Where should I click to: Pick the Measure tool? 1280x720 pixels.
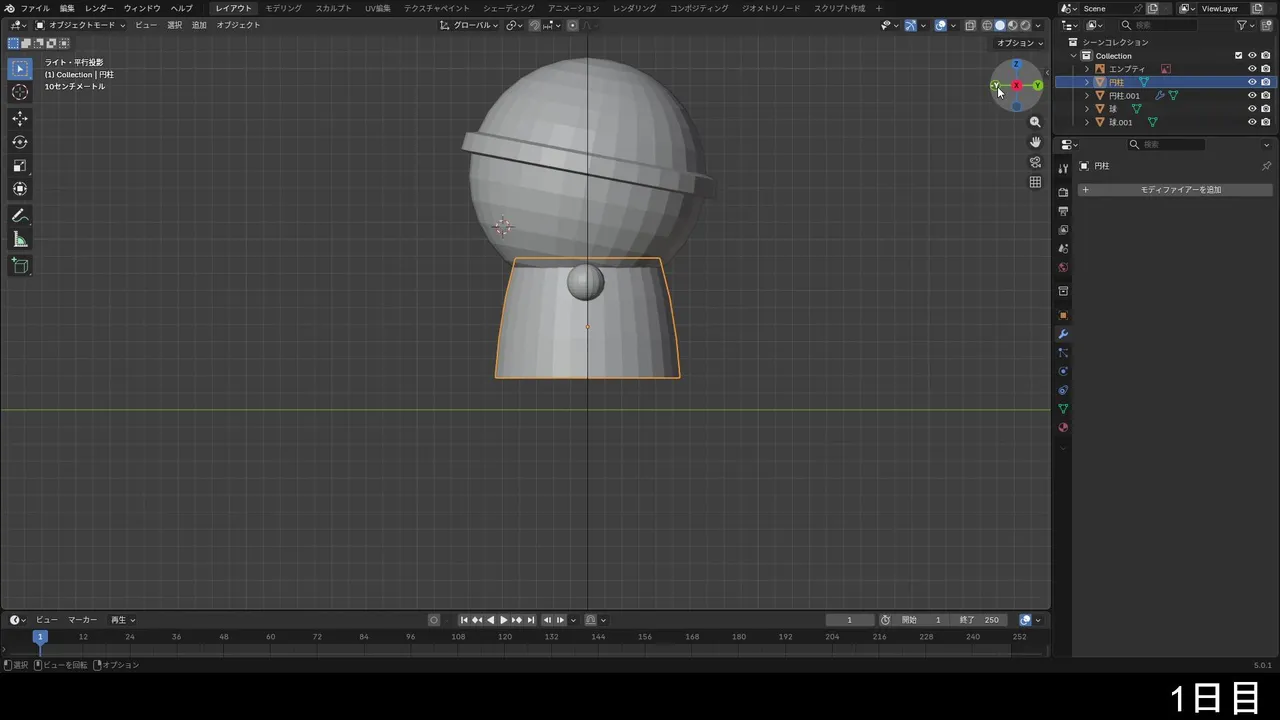tap(20, 240)
